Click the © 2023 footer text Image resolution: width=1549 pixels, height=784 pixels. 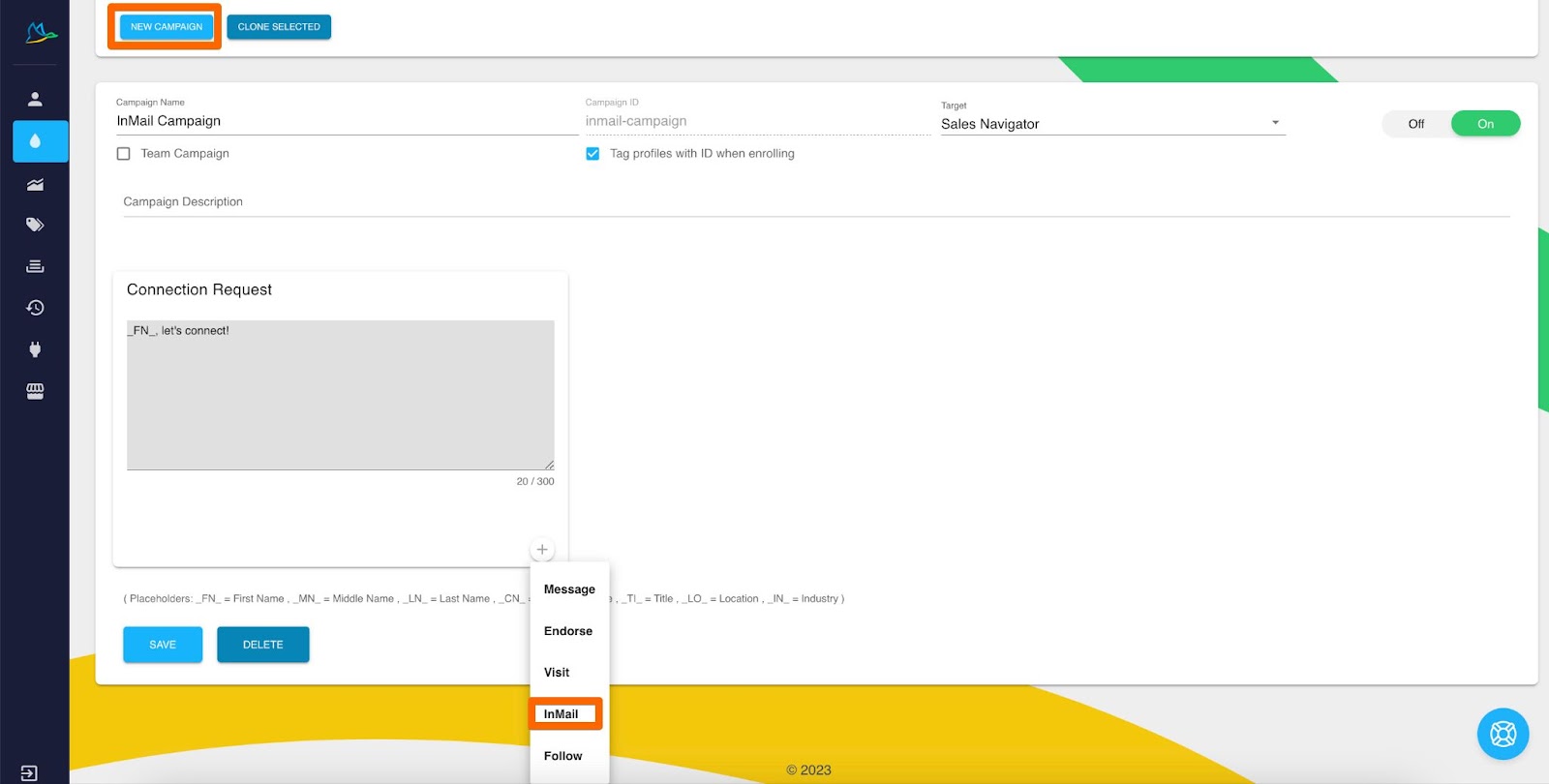click(808, 770)
